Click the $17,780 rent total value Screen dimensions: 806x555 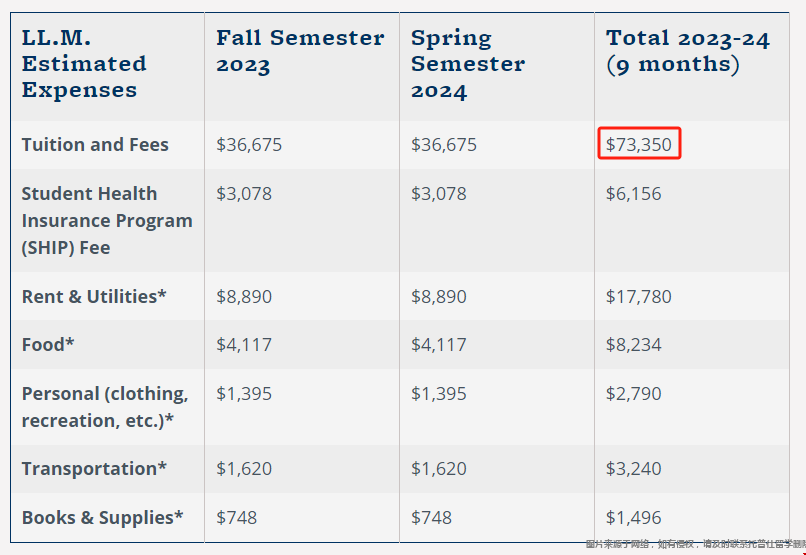coord(638,297)
